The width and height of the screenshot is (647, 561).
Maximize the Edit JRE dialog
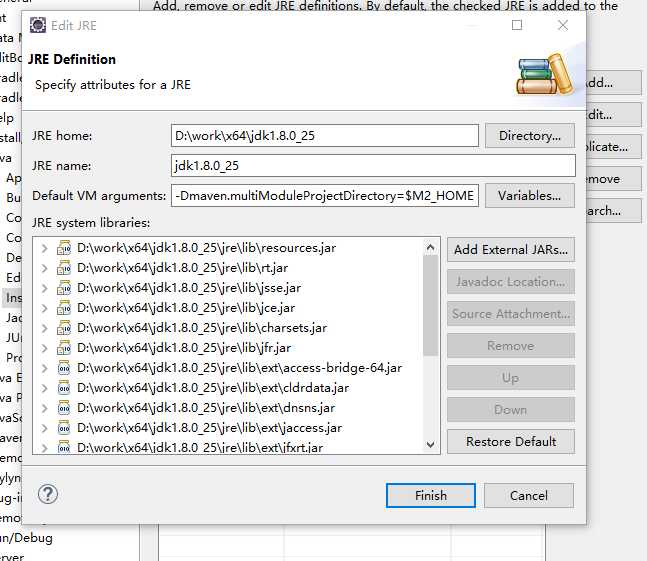[517, 26]
